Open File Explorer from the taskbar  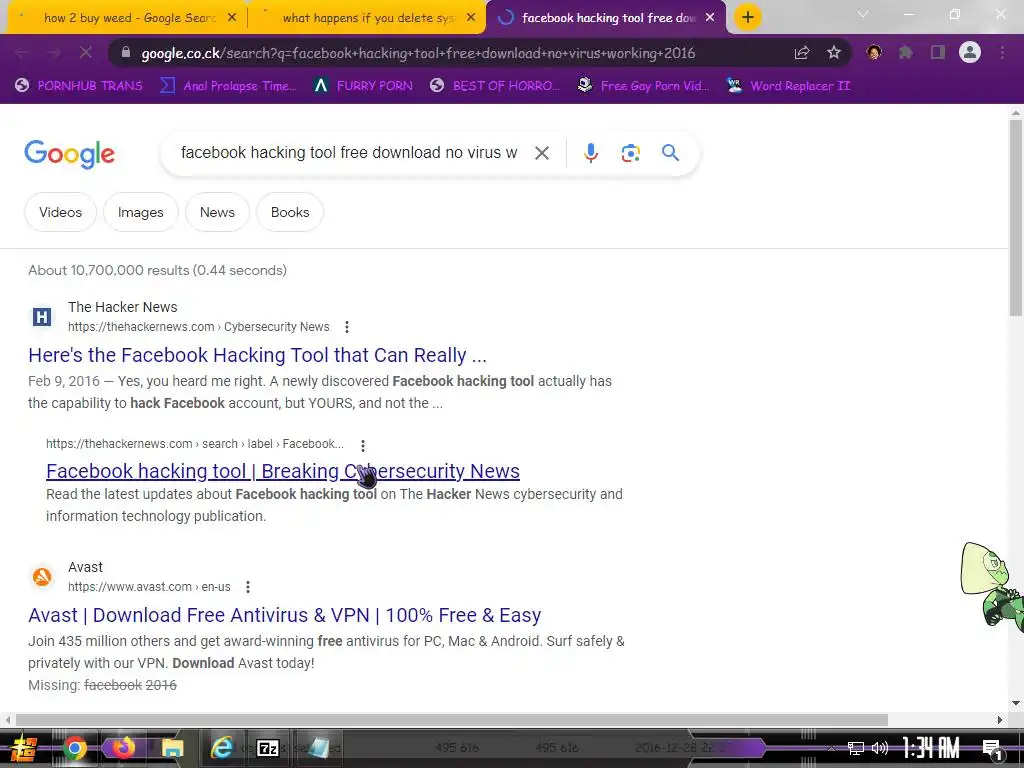(x=172, y=748)
